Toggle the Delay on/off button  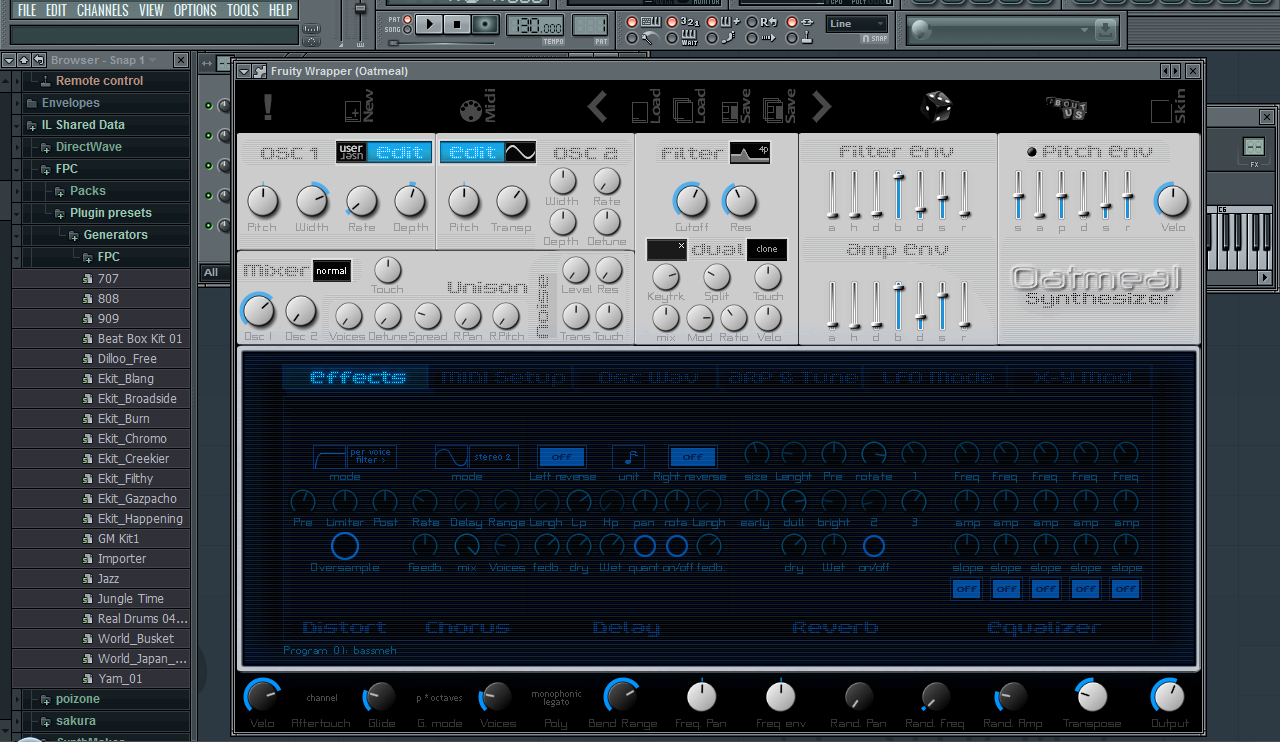[x=677, y=546]
